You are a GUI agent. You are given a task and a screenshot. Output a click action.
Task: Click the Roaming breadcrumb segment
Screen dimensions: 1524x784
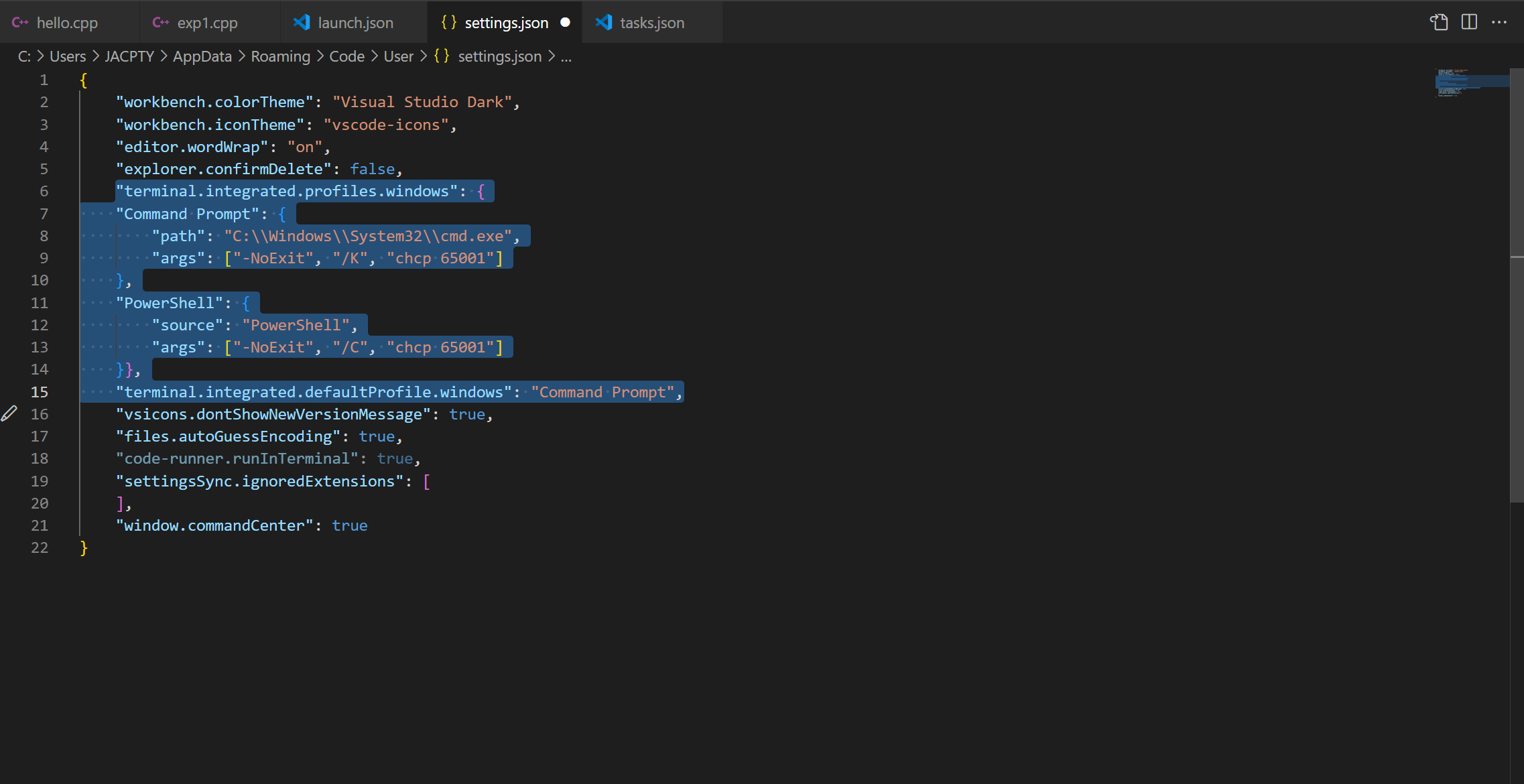tap(280, 56)
